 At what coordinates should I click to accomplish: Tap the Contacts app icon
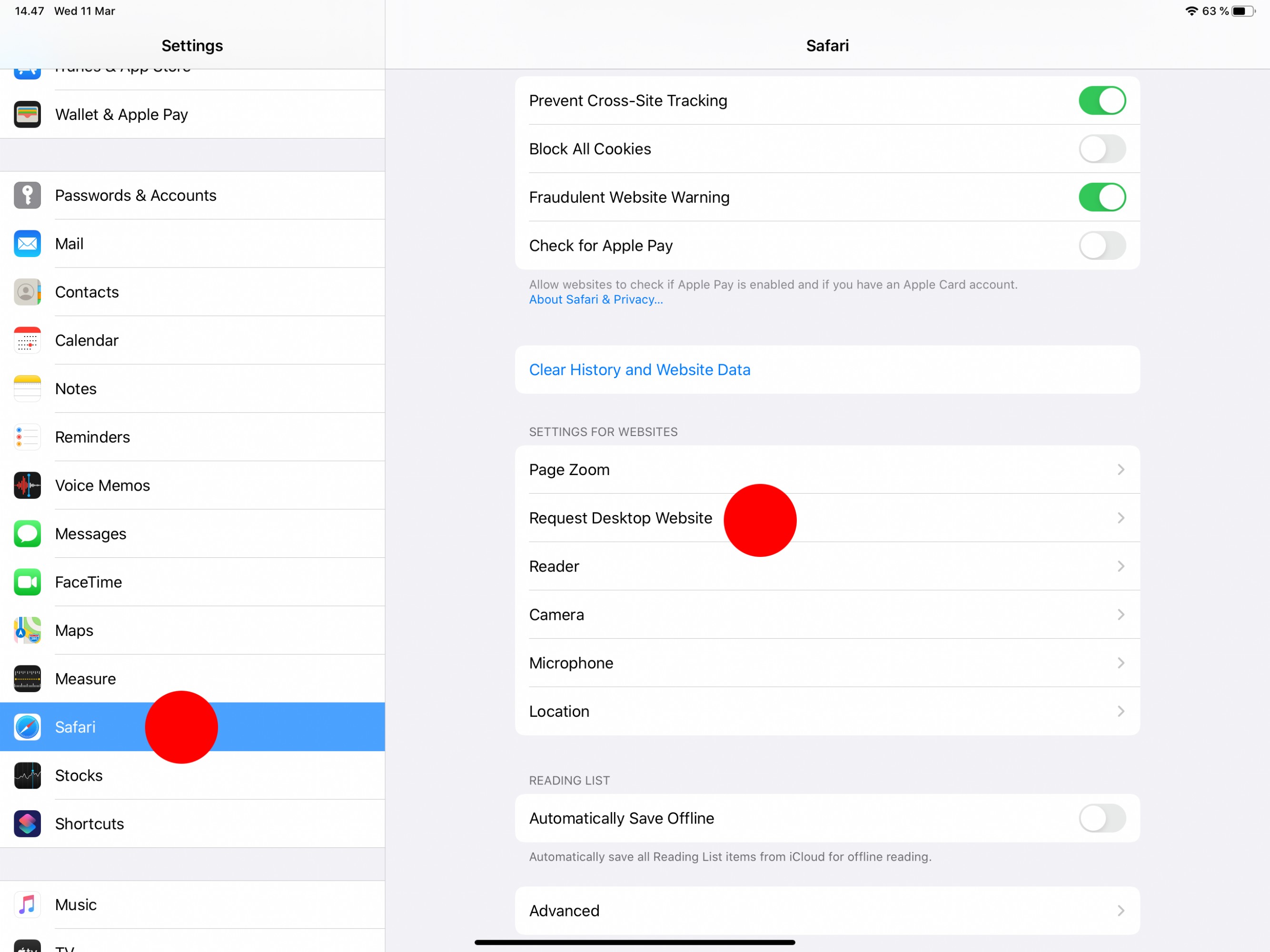pyautogui.click(x=27, y=292)
